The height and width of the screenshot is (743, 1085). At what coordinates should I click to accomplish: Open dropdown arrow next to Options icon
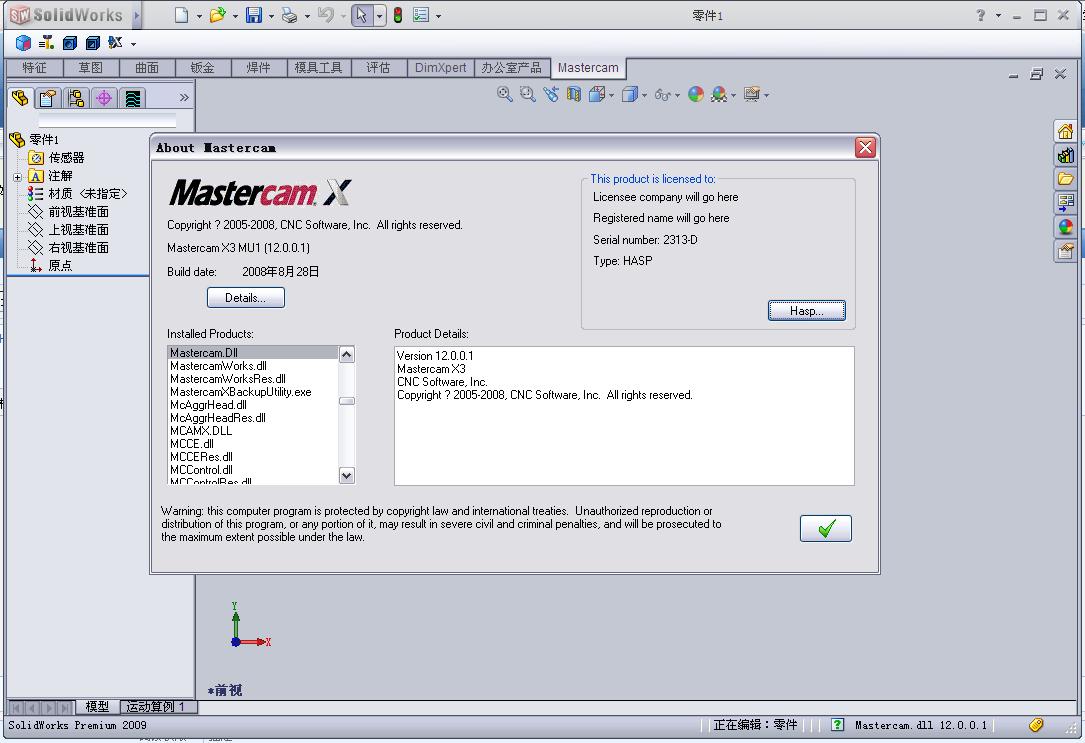[439, 16]
